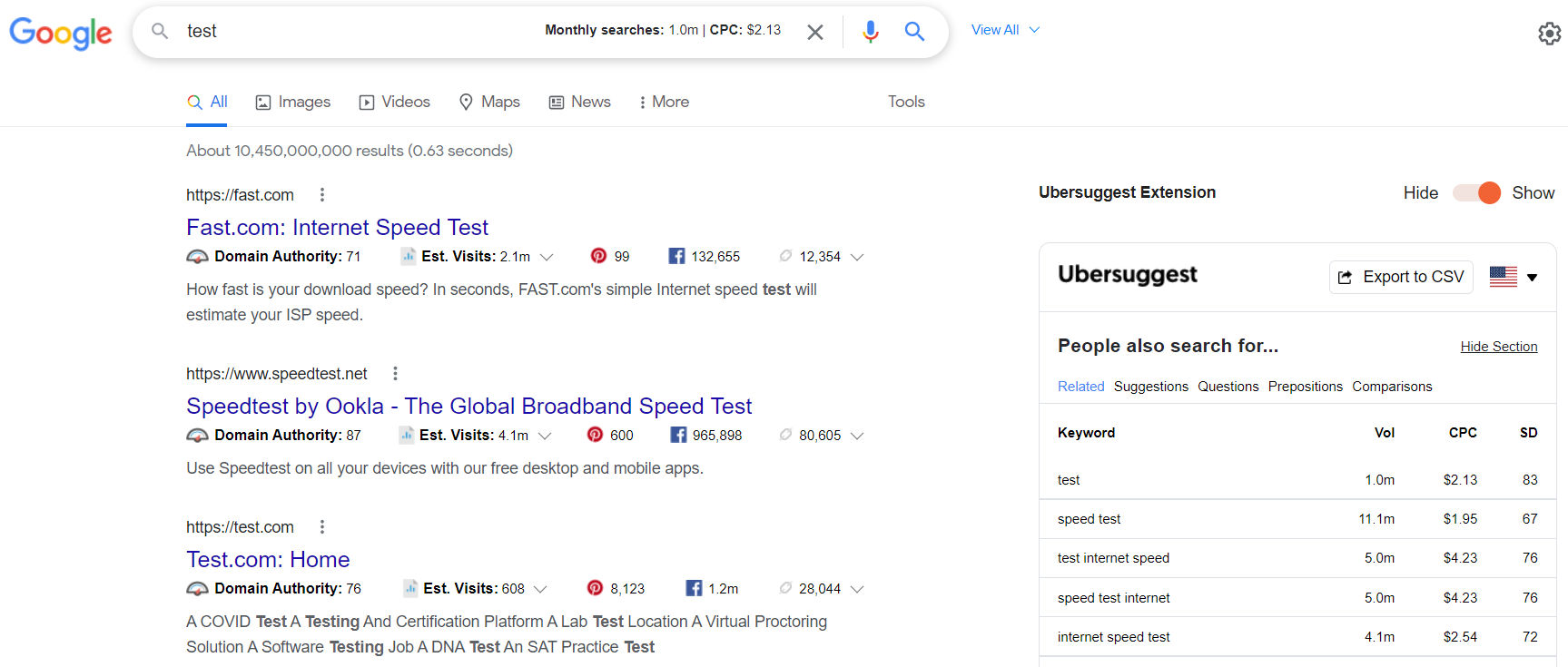This screenshot has height=667, width=1568.
Task: Open three-dot menu next to test.com URL
Action: coord(322,527)
